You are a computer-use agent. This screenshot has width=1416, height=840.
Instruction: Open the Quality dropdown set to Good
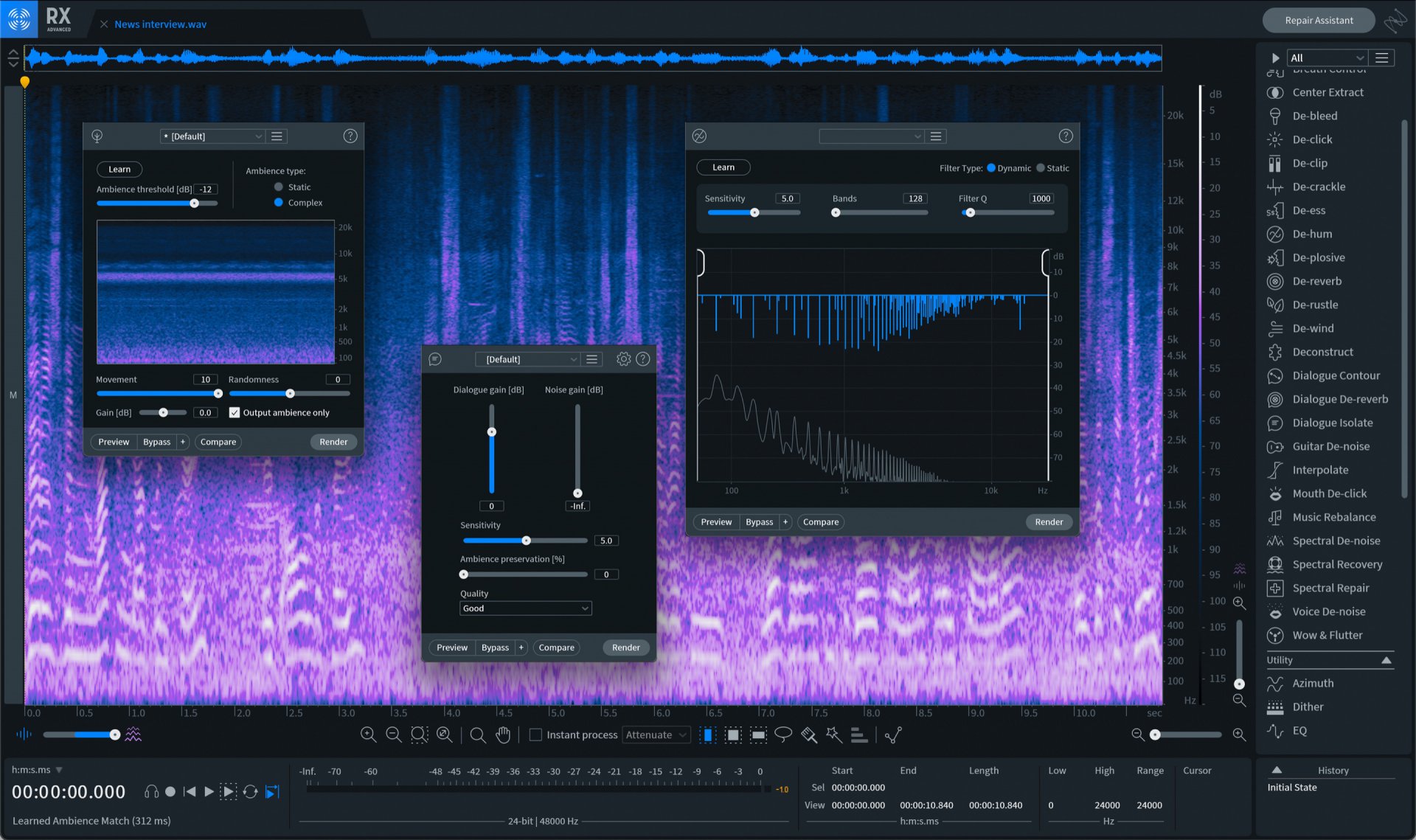pyautogui.click(x=525, y=608)
